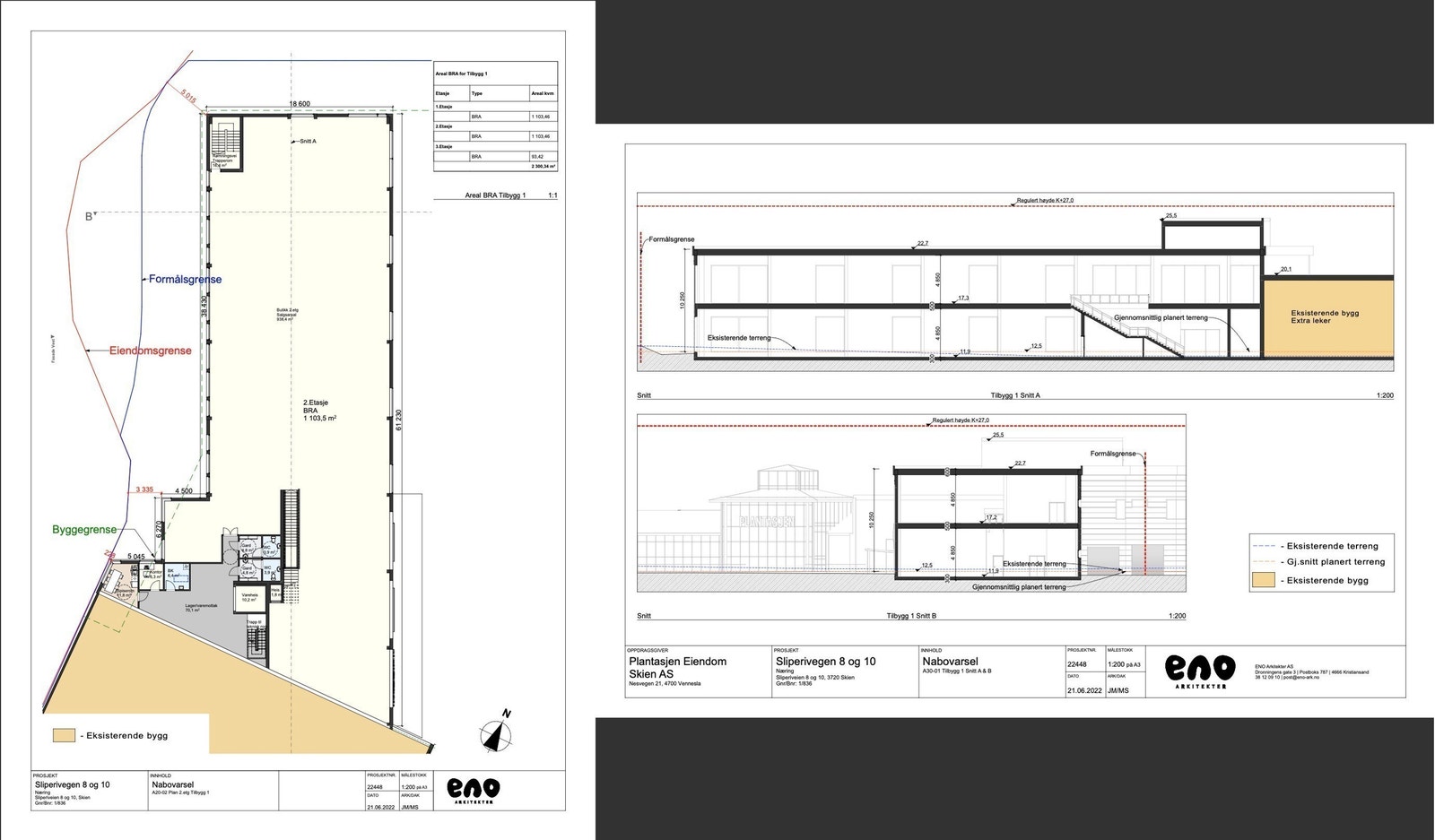Viewport: 1435px width, 840px height.
Task: Click the B section marker on the plan
Action: click(x=89, y=216)
